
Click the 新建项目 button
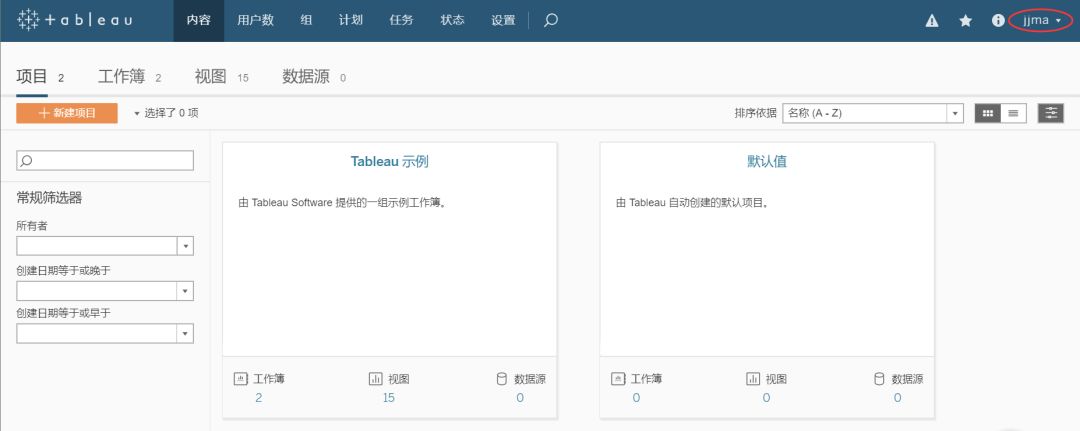click(x=67, y=114)
